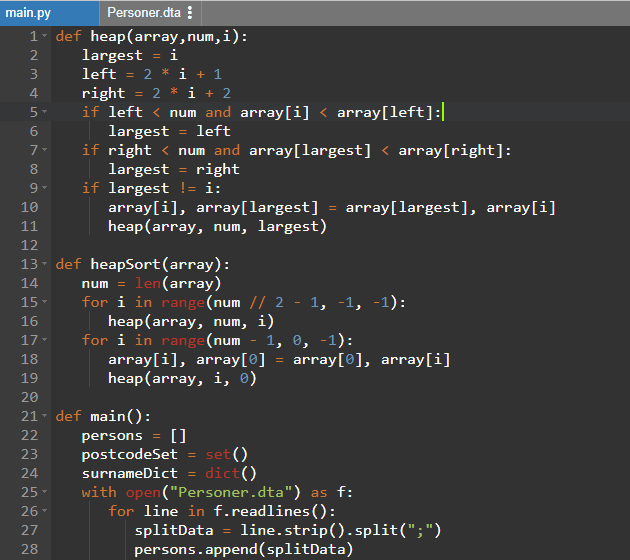Fold the second for loop on line 17

tap(44, 340)
